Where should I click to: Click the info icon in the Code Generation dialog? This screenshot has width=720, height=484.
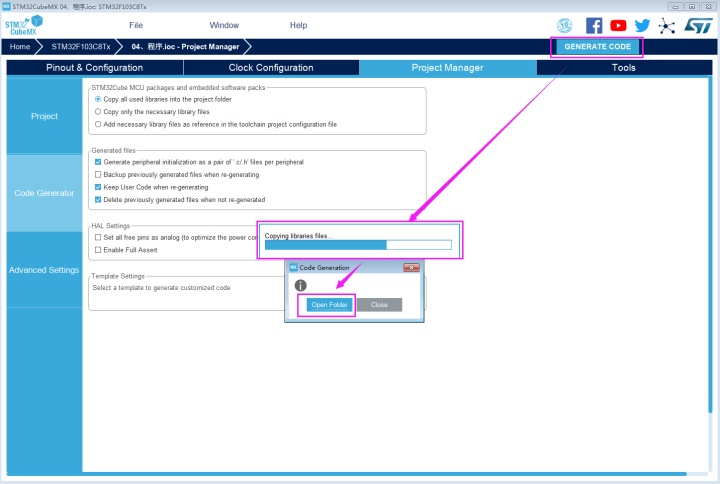point(300,285)
